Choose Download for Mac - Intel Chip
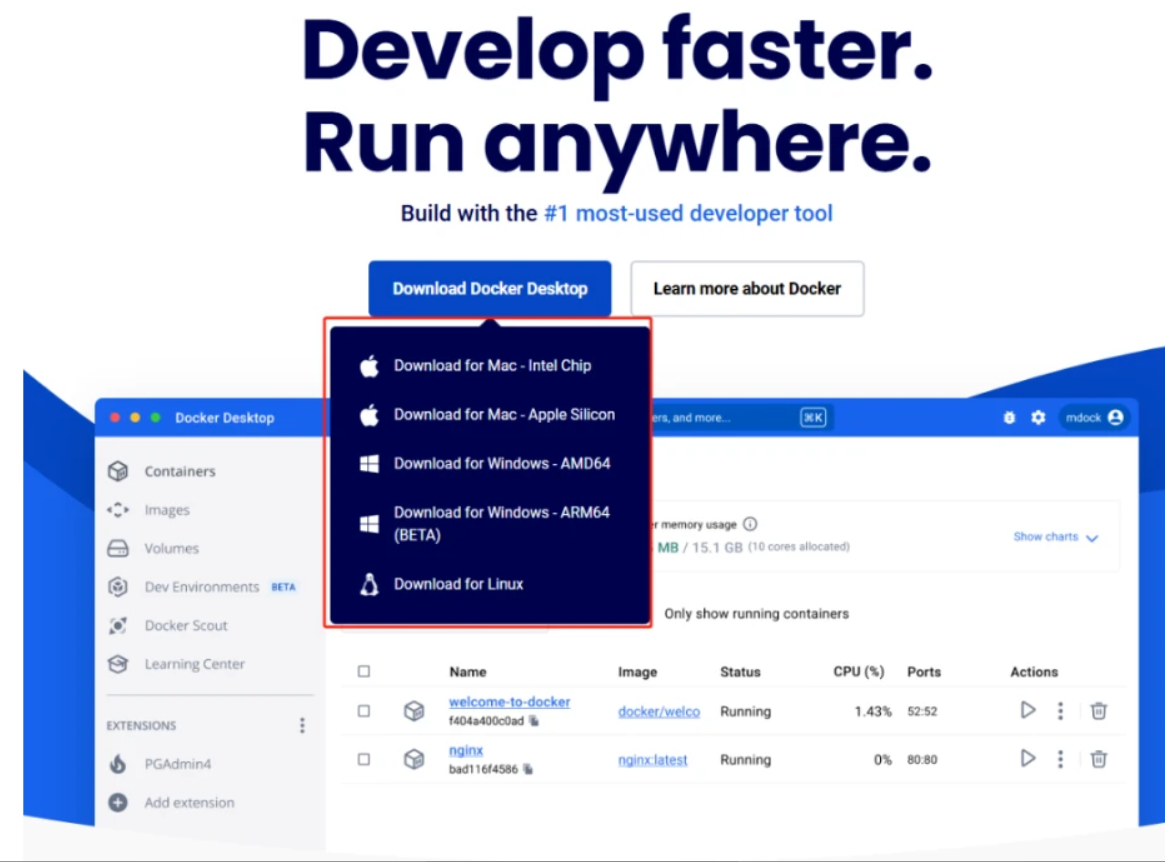1165x862 pixels. tap(490, 366)
